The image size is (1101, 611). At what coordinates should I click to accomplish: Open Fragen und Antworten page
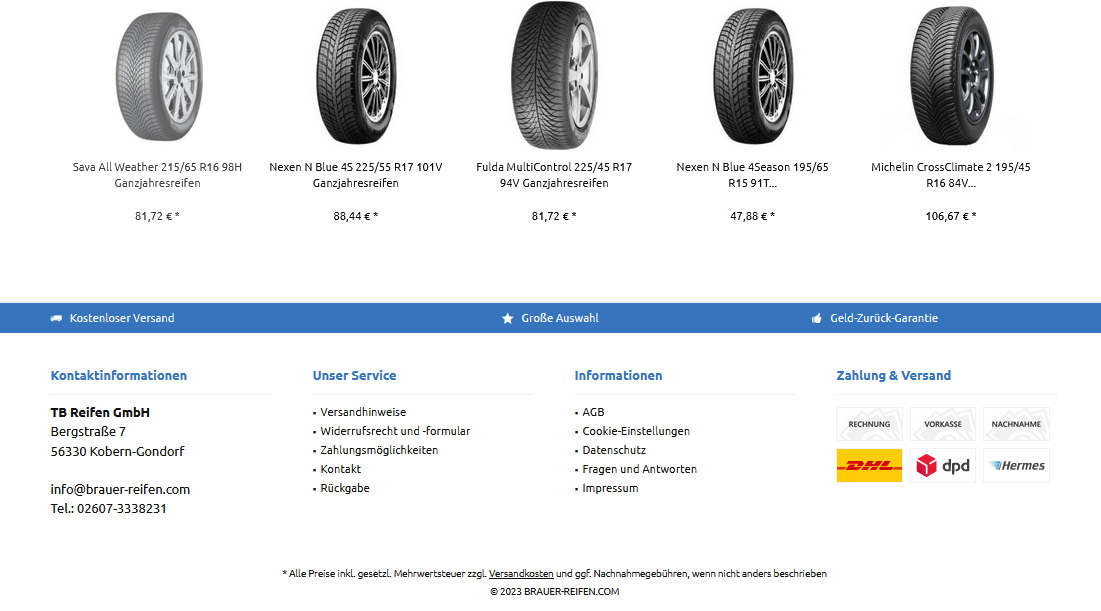[640, 469]
